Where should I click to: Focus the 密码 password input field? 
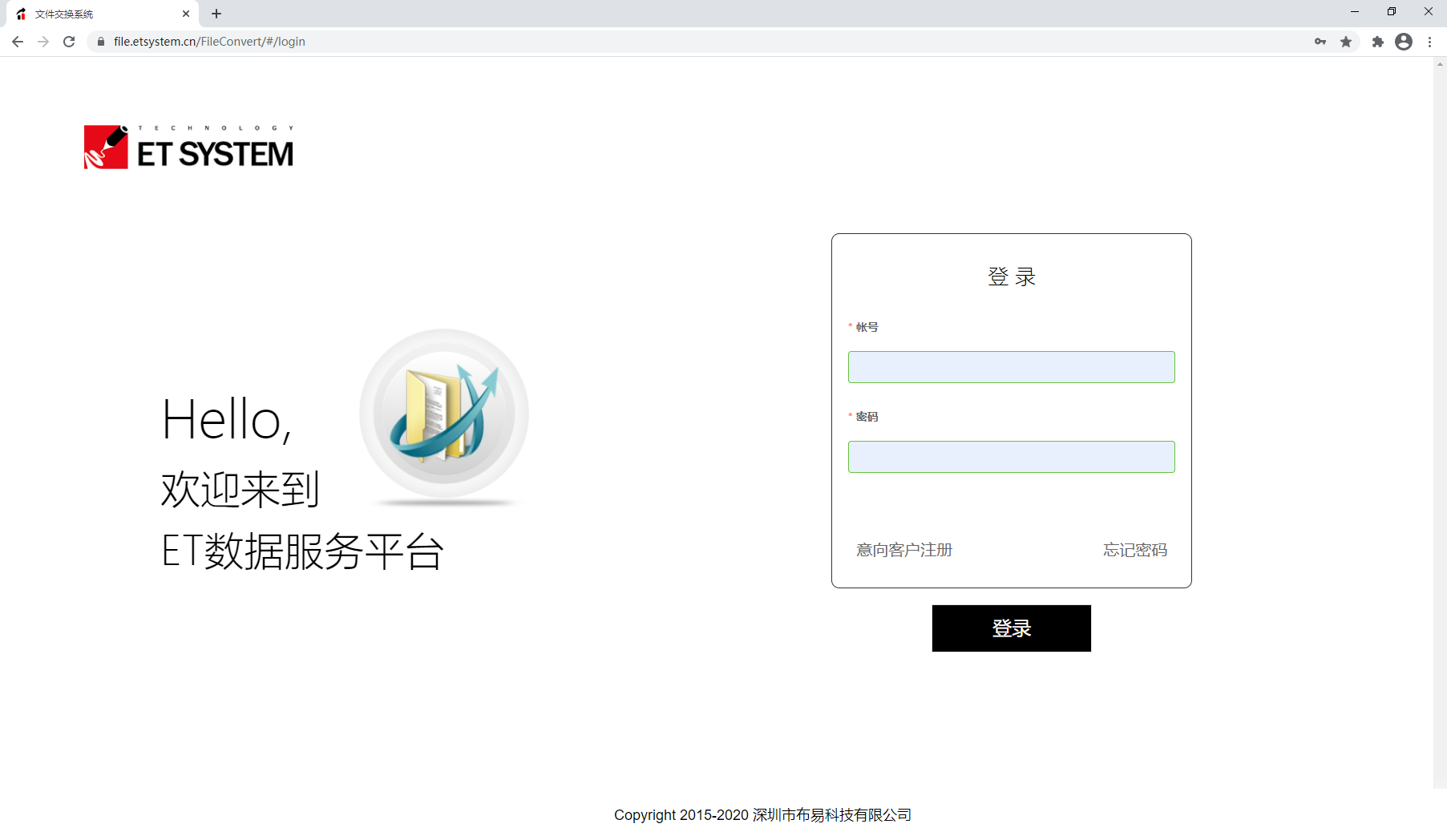click(1011, 457)
